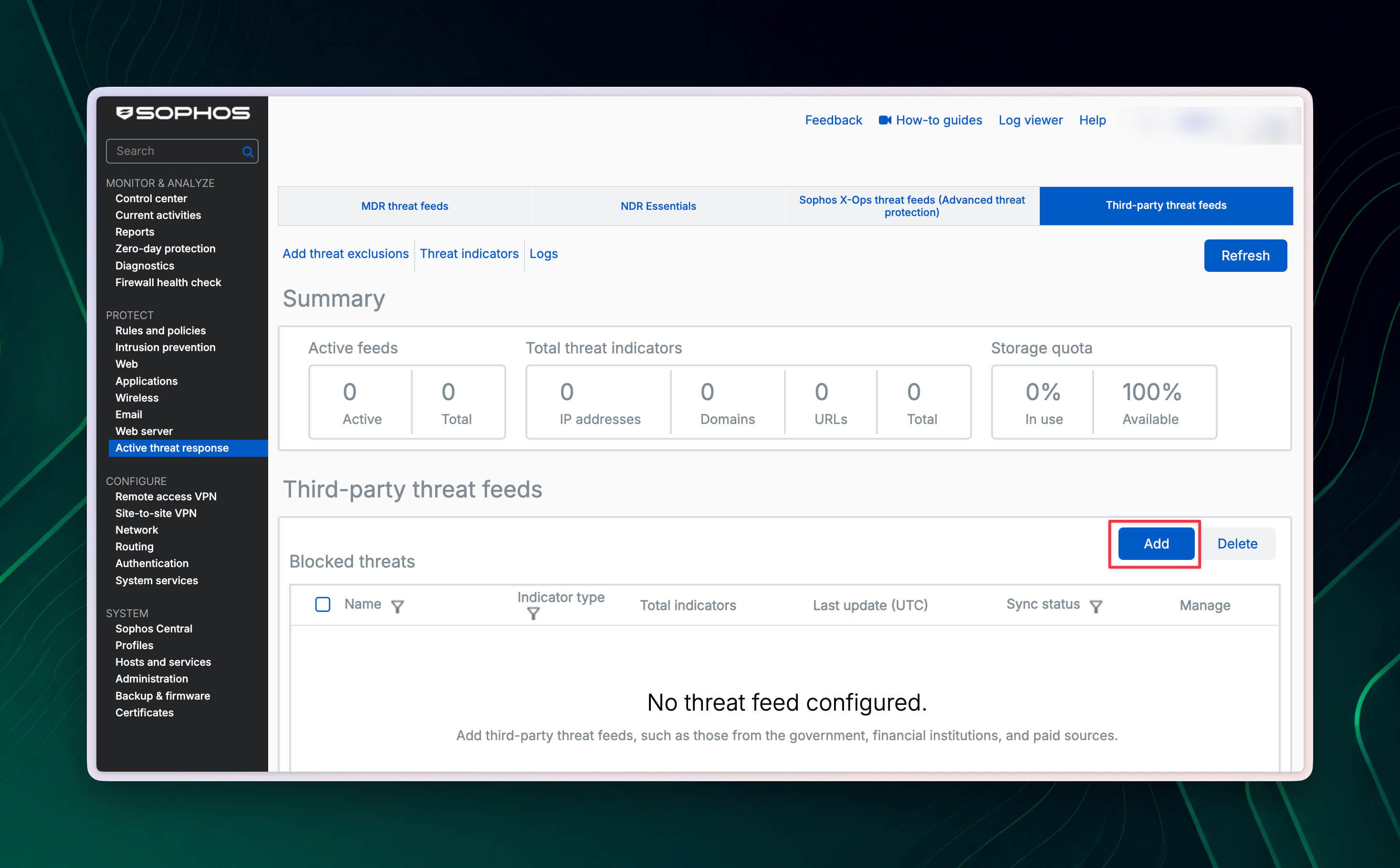Viewport: 1400px width, 868px height.
Task: Open Firewall health check
Action: (x=168, y=282)
